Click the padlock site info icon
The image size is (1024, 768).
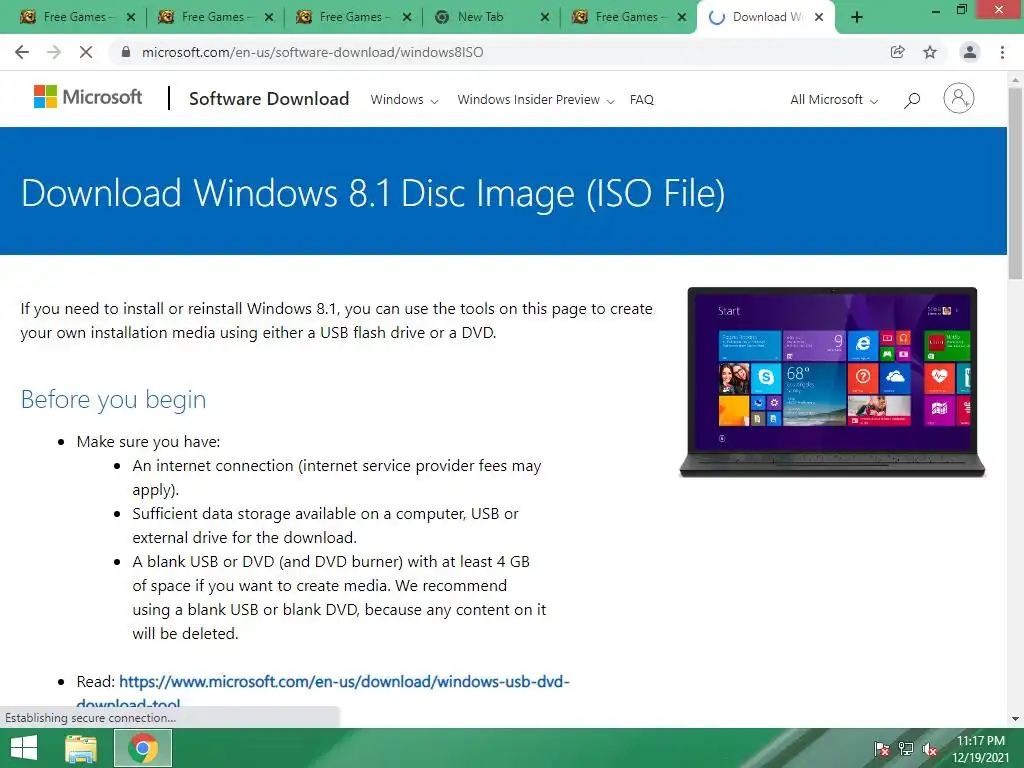(x=126, y=52)
